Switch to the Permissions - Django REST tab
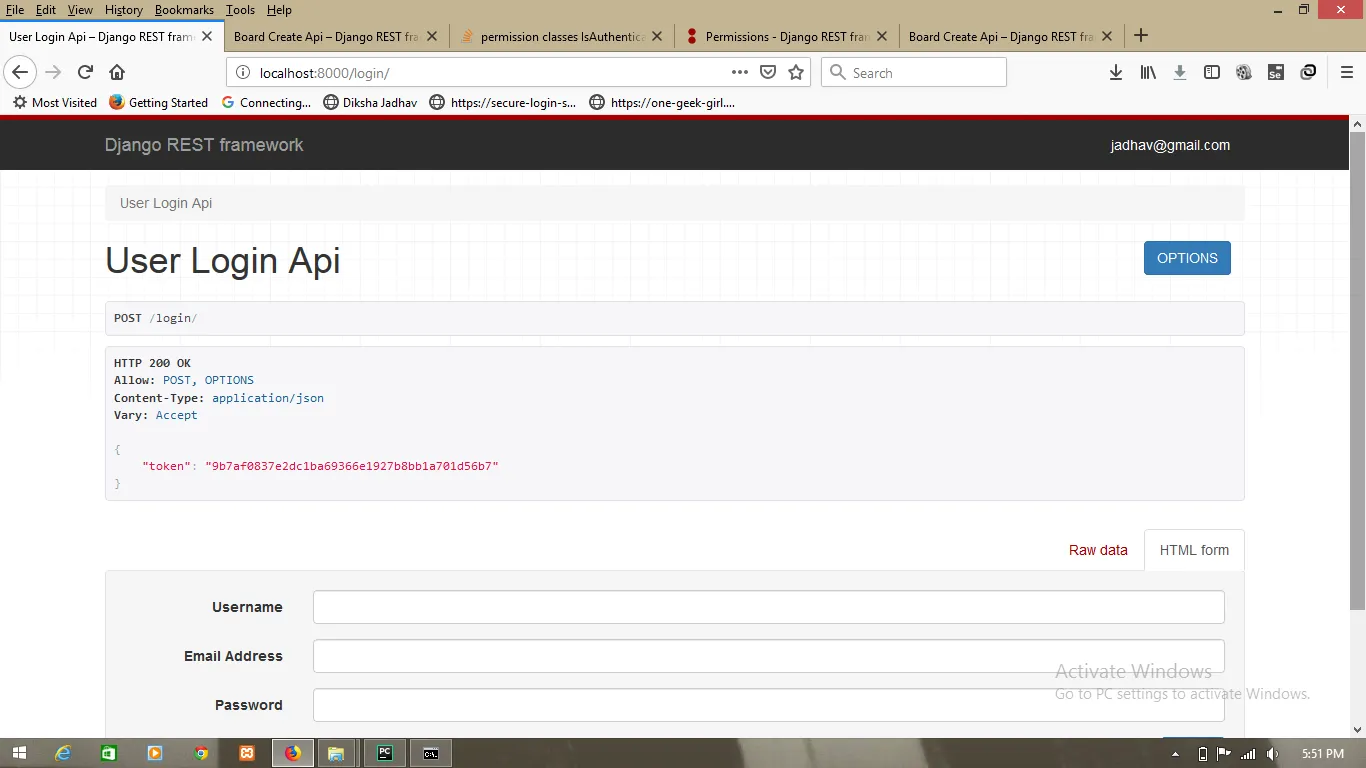The height and width of the screenshot is (768, 1366). point(786,36)
